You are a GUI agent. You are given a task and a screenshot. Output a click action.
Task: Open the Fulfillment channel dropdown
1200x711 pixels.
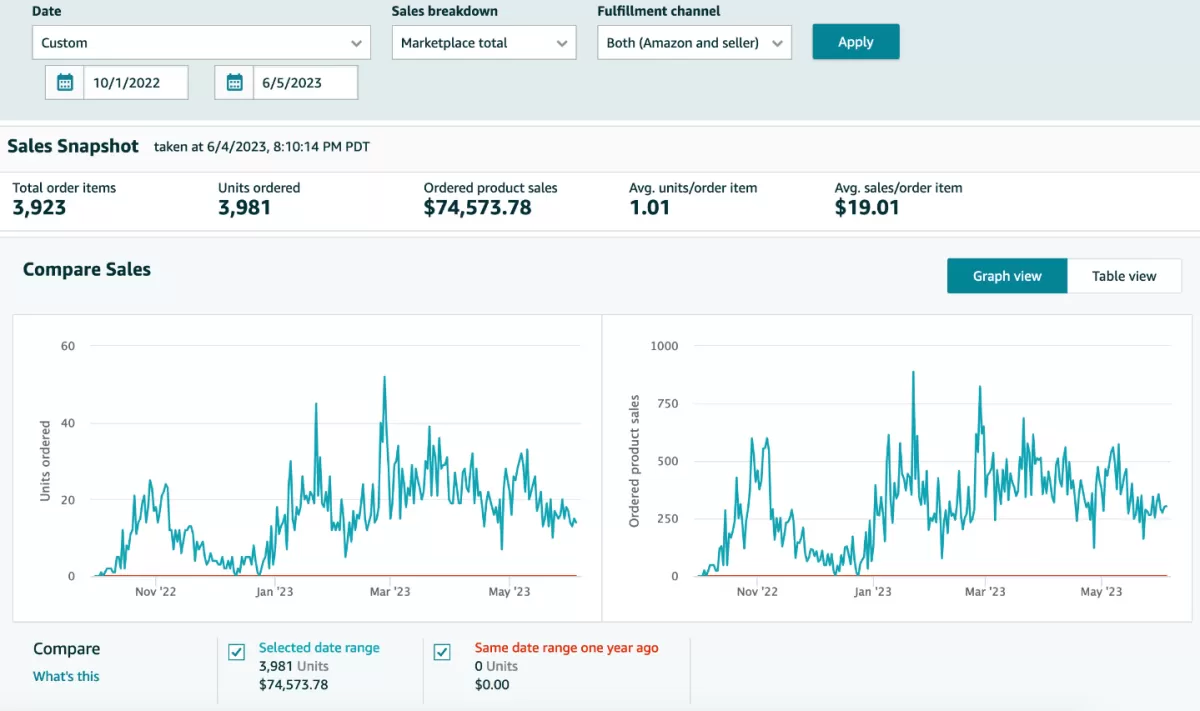tap(694, 43)
